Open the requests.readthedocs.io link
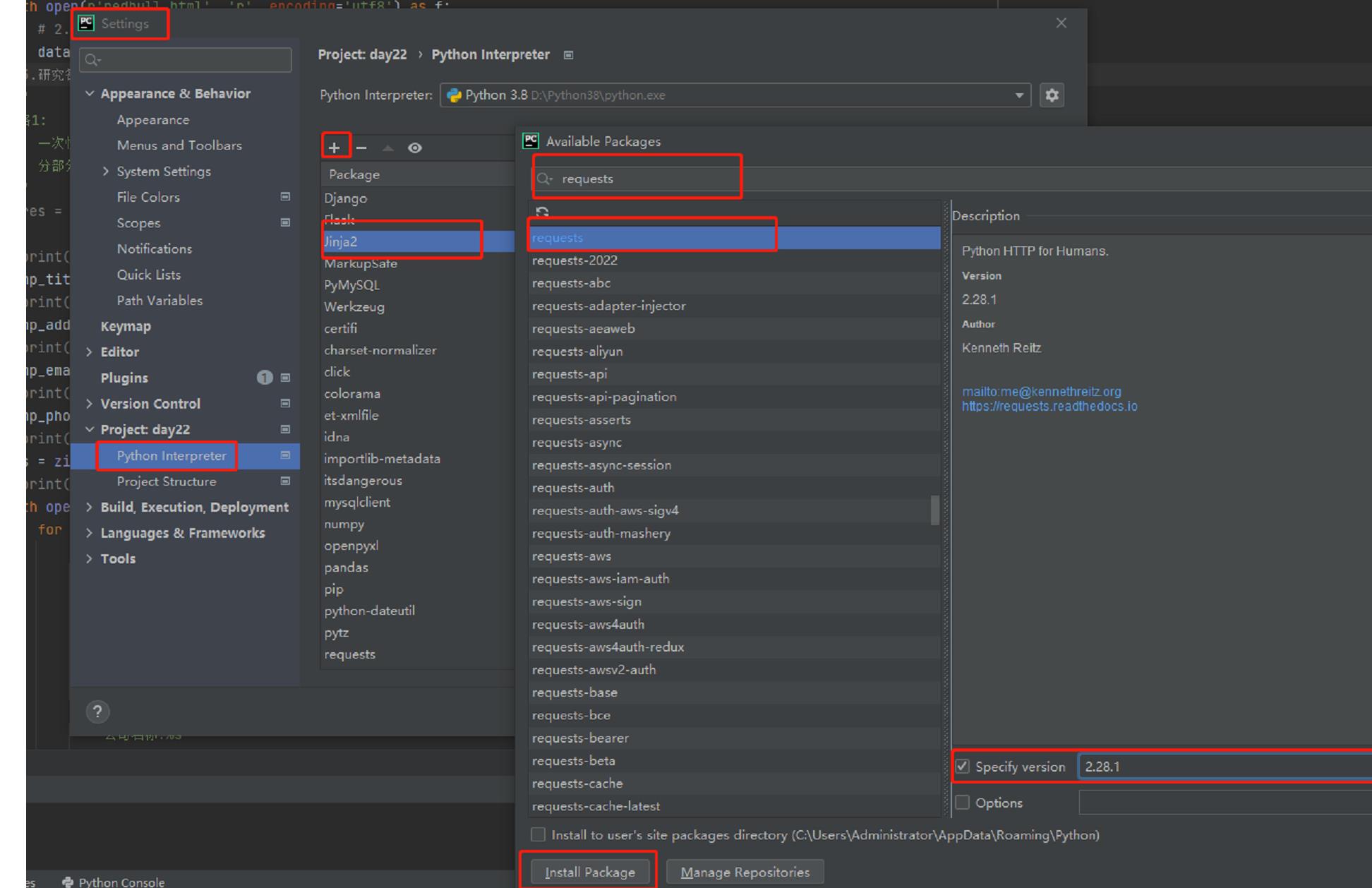 click(1049, 406)
